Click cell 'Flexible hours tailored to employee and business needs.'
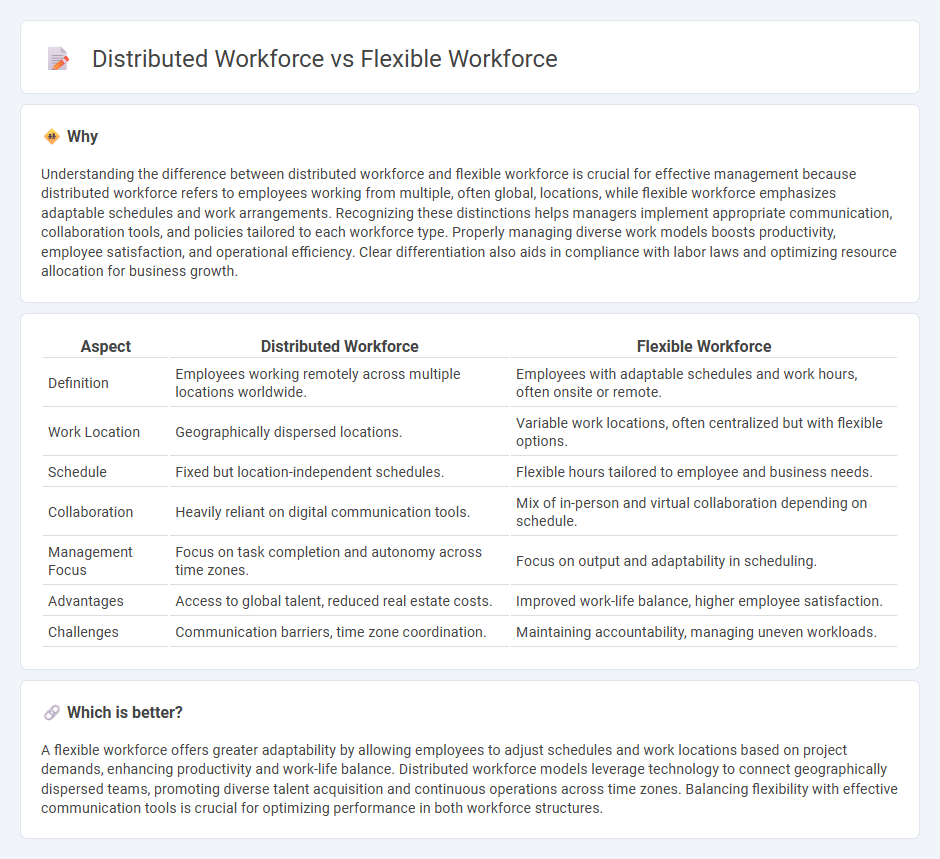Viewport: 940px width, 859px height. click(x=704, y=472)
